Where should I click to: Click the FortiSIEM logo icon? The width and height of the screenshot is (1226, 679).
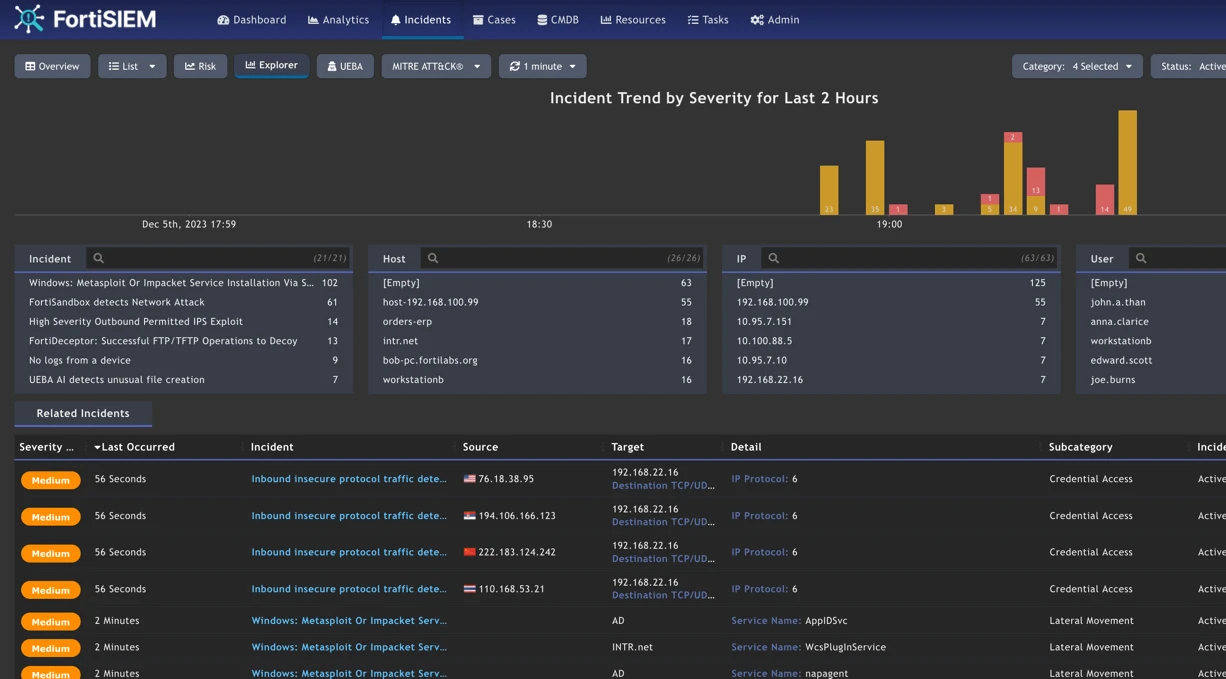pos(29,19)
